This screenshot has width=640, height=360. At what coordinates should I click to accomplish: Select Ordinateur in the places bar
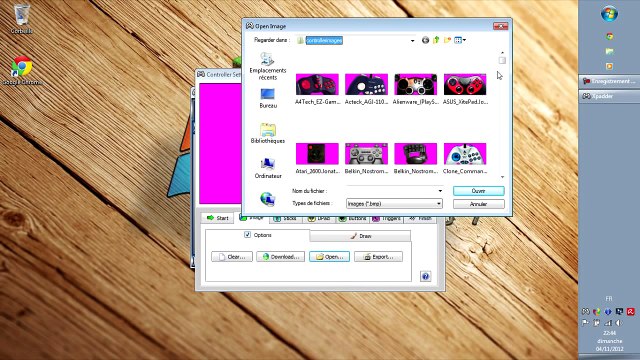pyautogui.click(x=268, y=169)
